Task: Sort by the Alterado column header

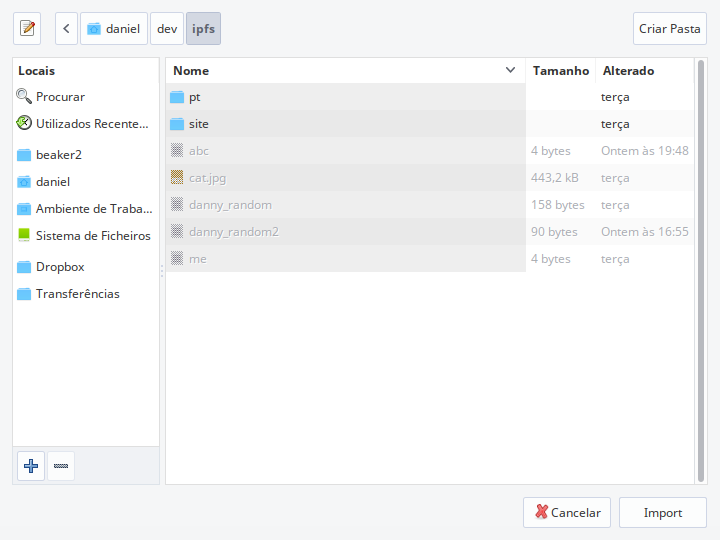Action: point(645,71)
